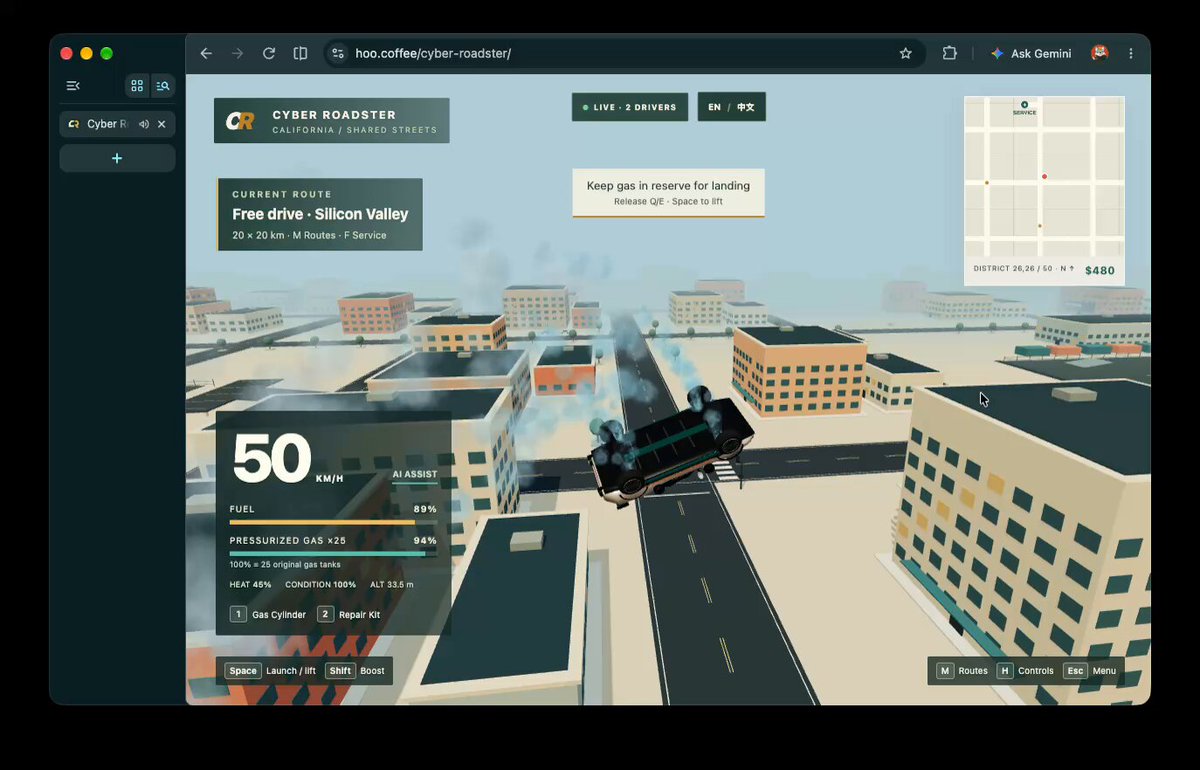The height and width of the screenshot is (770, 1200).
Task: Click the Space Launch / lift key hint
Action: 270,670
